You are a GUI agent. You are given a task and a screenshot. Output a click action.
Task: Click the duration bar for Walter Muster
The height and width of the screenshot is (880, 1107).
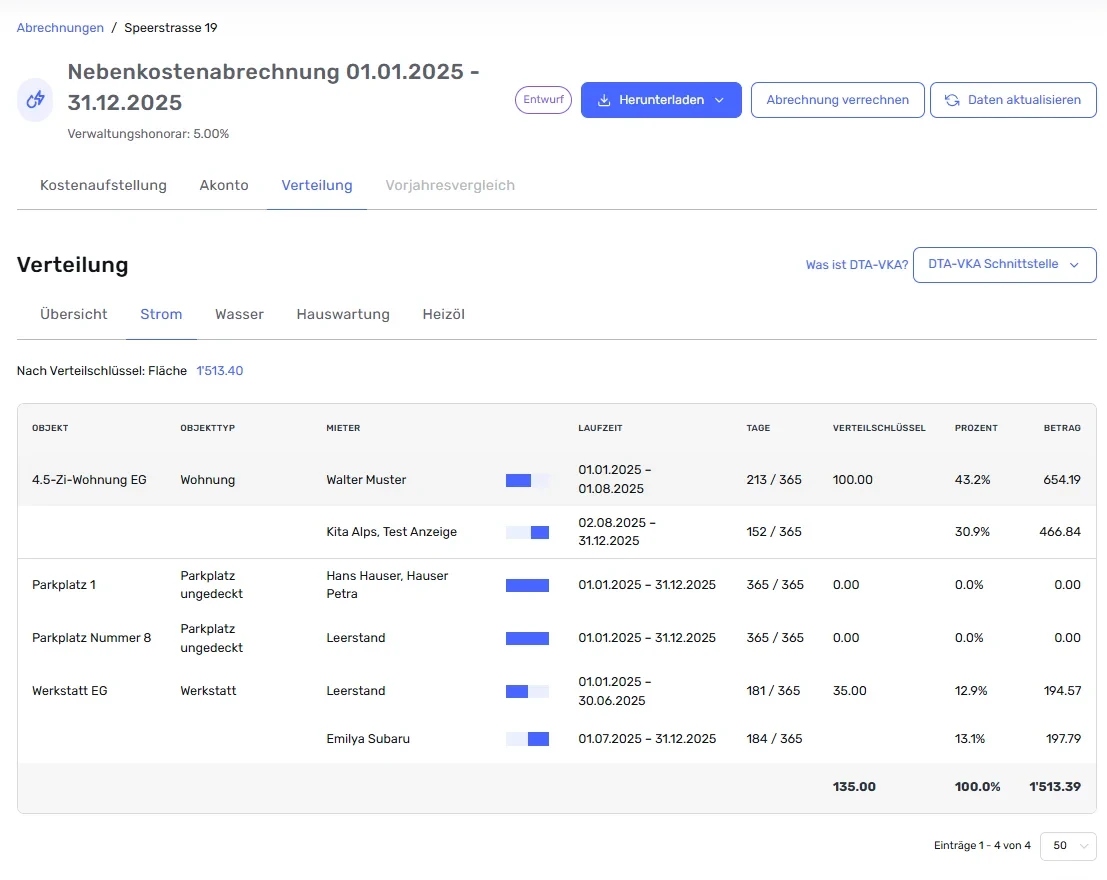point(527,480)
